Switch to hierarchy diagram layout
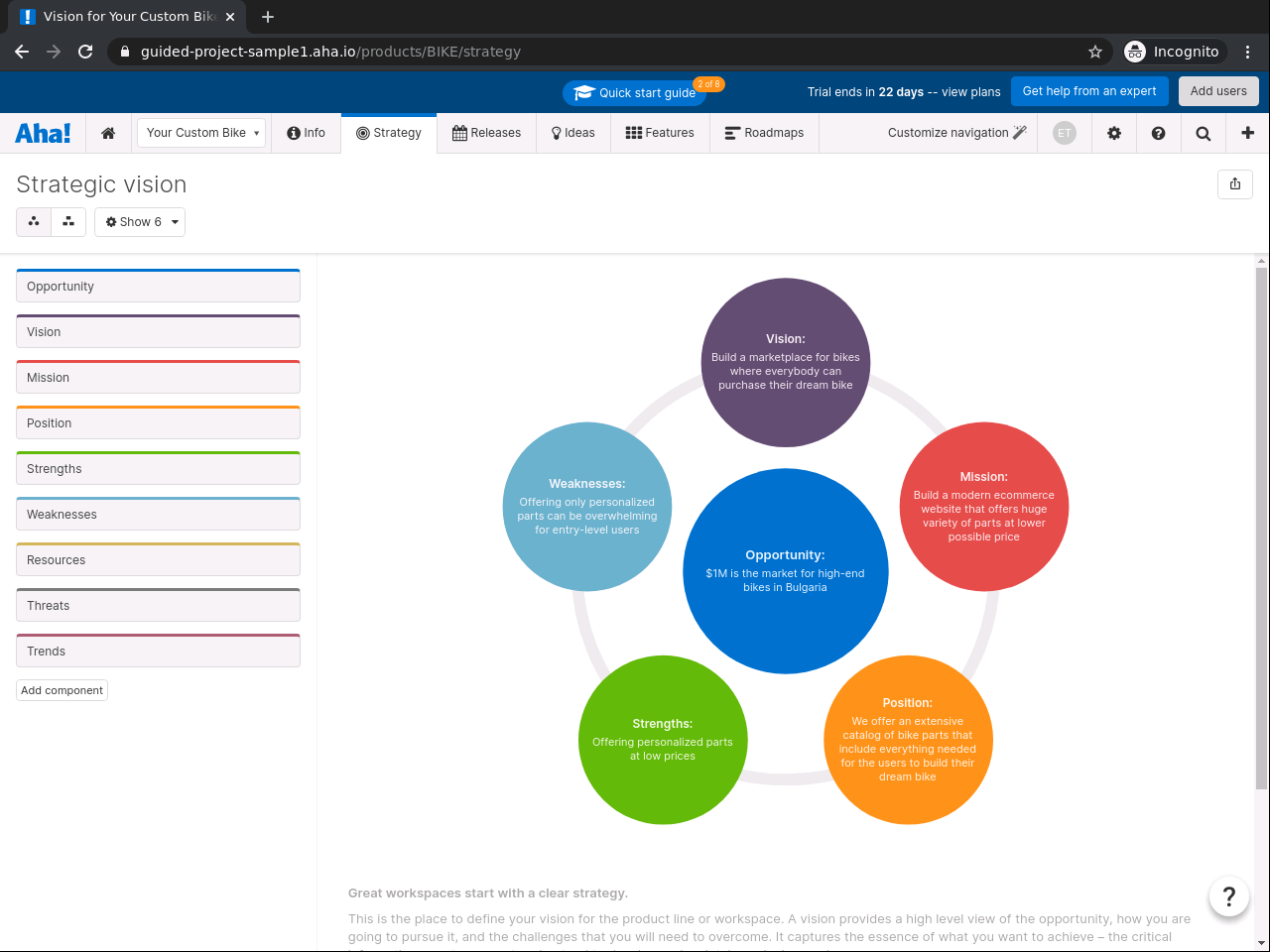Viewport: 1270px width, 952px height. click(x=68, y=222)
